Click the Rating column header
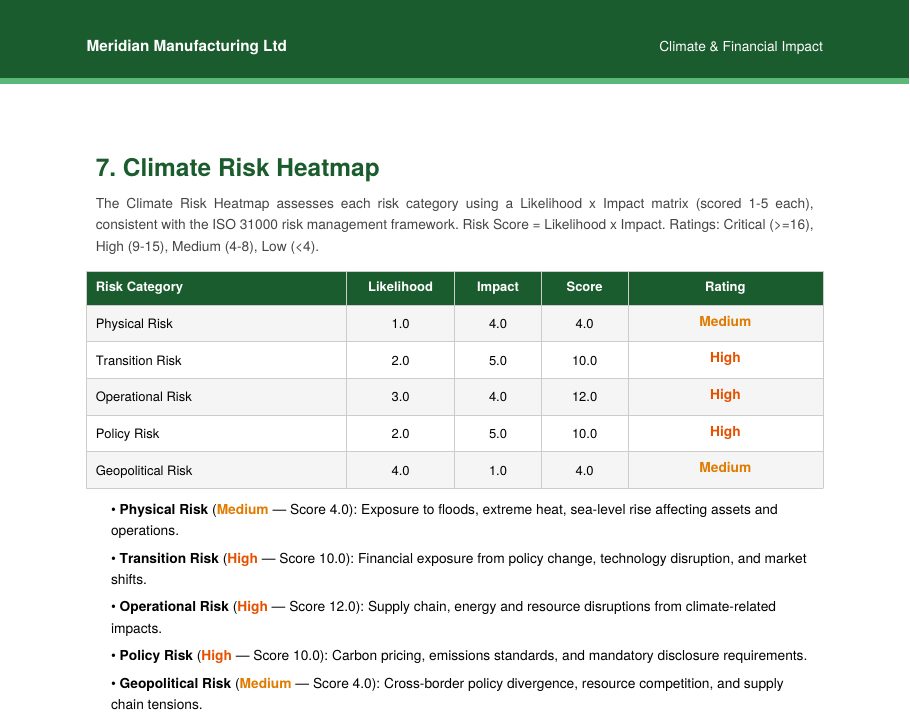 [x=725, y=287]
